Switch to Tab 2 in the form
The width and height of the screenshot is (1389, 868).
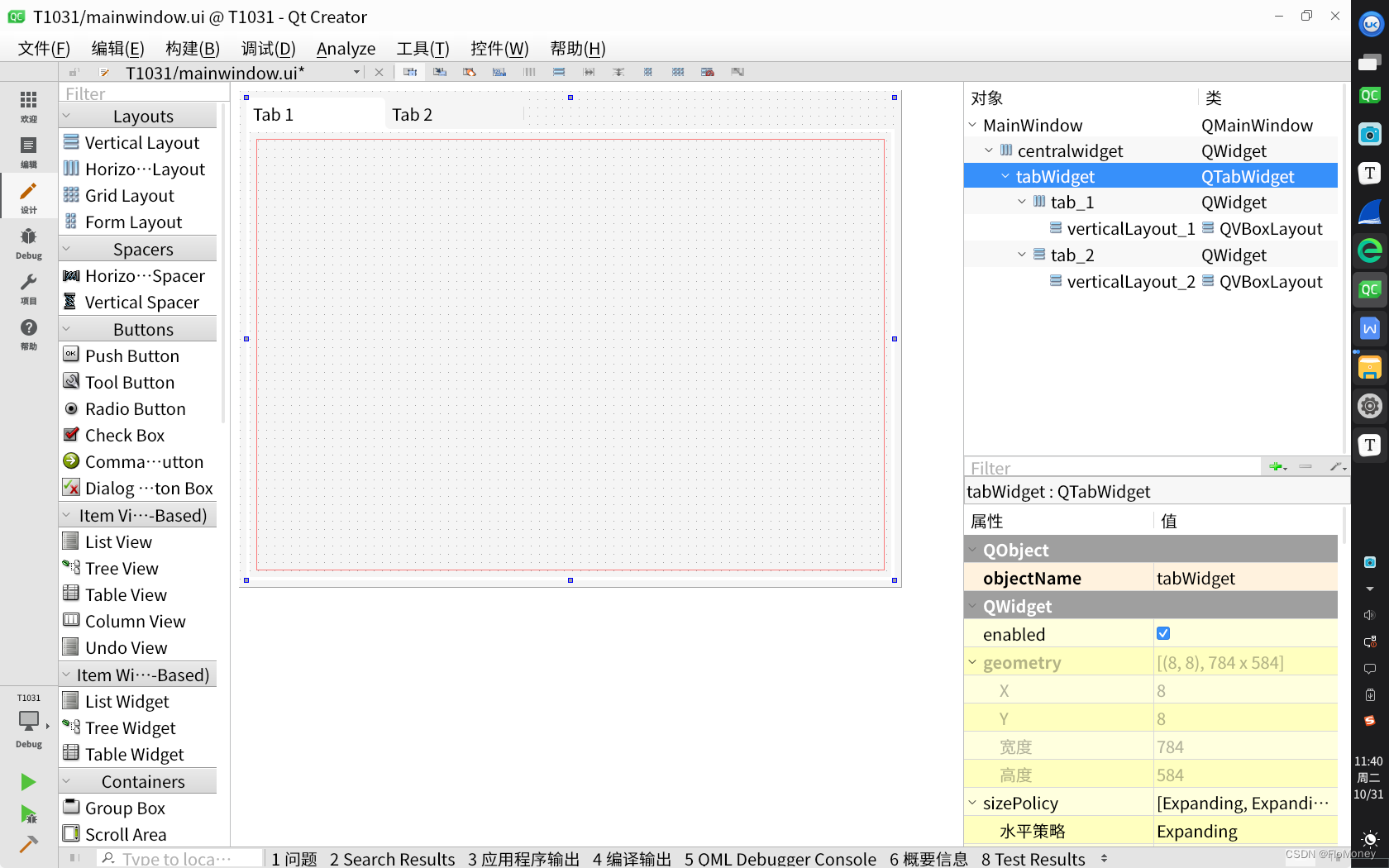(x=412, y=114)
